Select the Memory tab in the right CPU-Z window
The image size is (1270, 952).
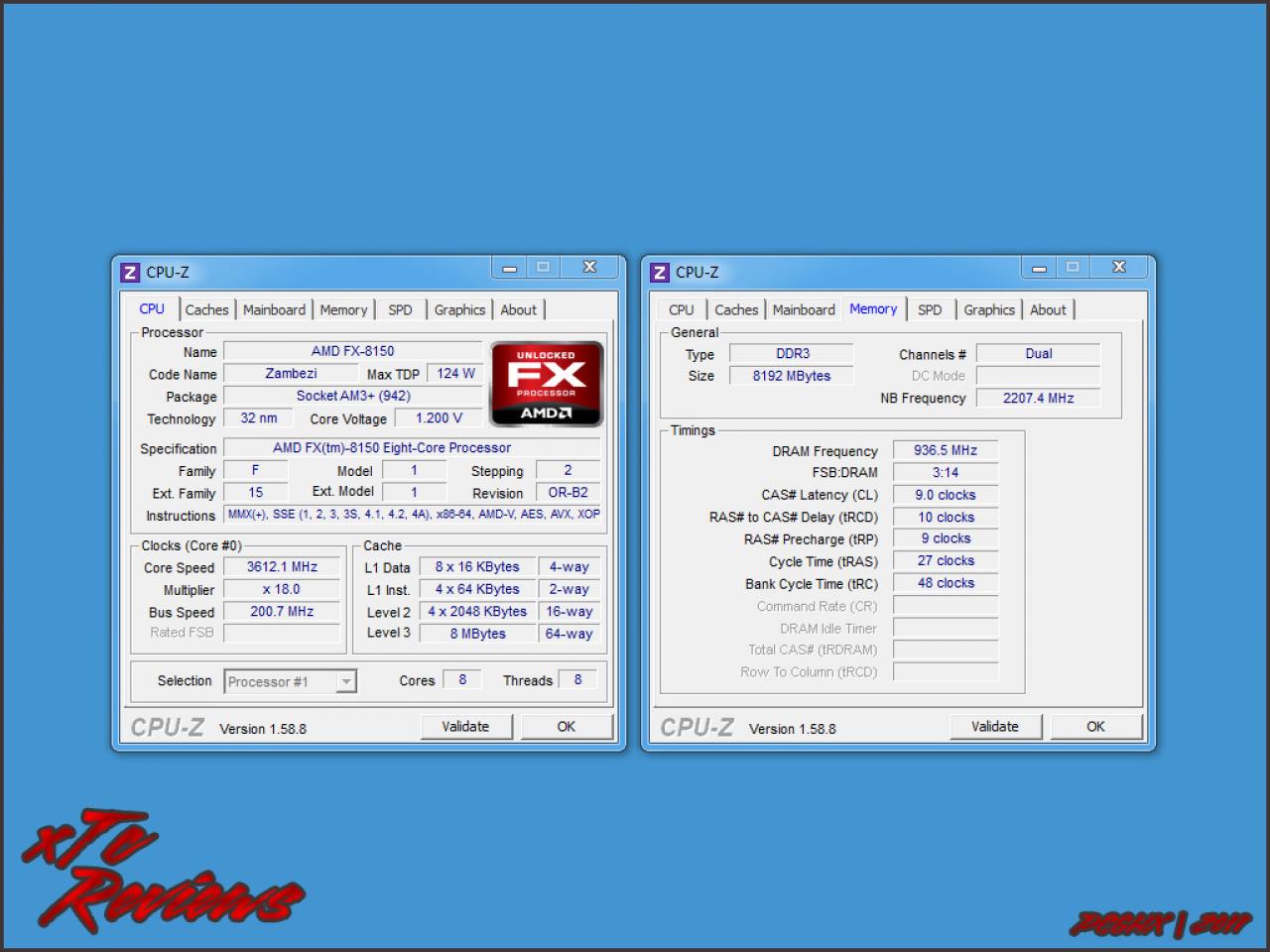(873, 308)
